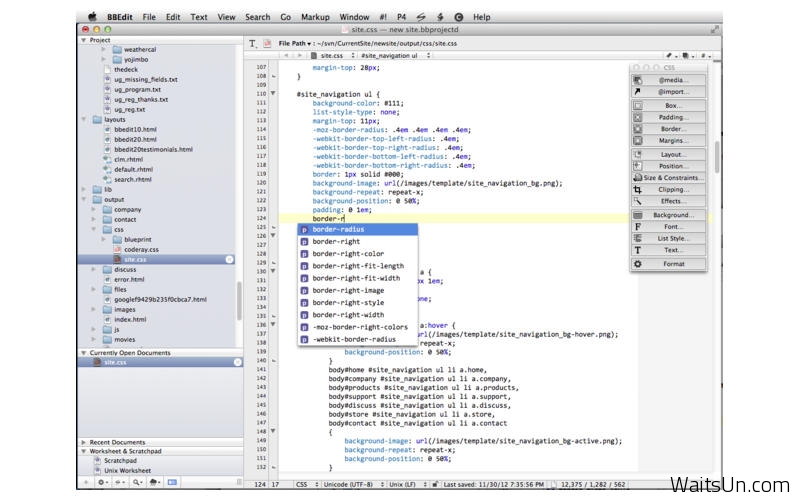
Task: Open the gear action menu in sidebar bottom bar
Action: (103, 482)
